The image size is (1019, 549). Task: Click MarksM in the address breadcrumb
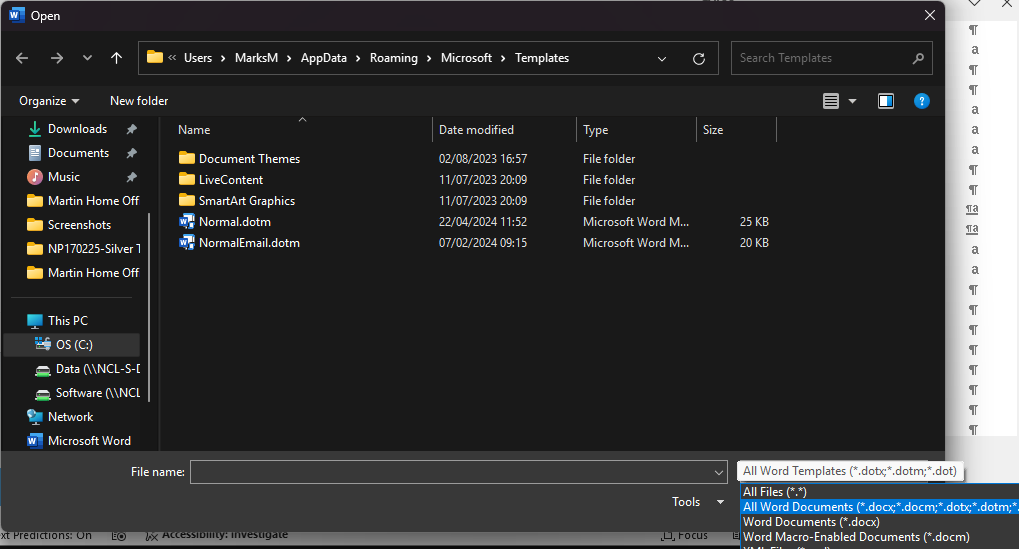coord(256,58)
